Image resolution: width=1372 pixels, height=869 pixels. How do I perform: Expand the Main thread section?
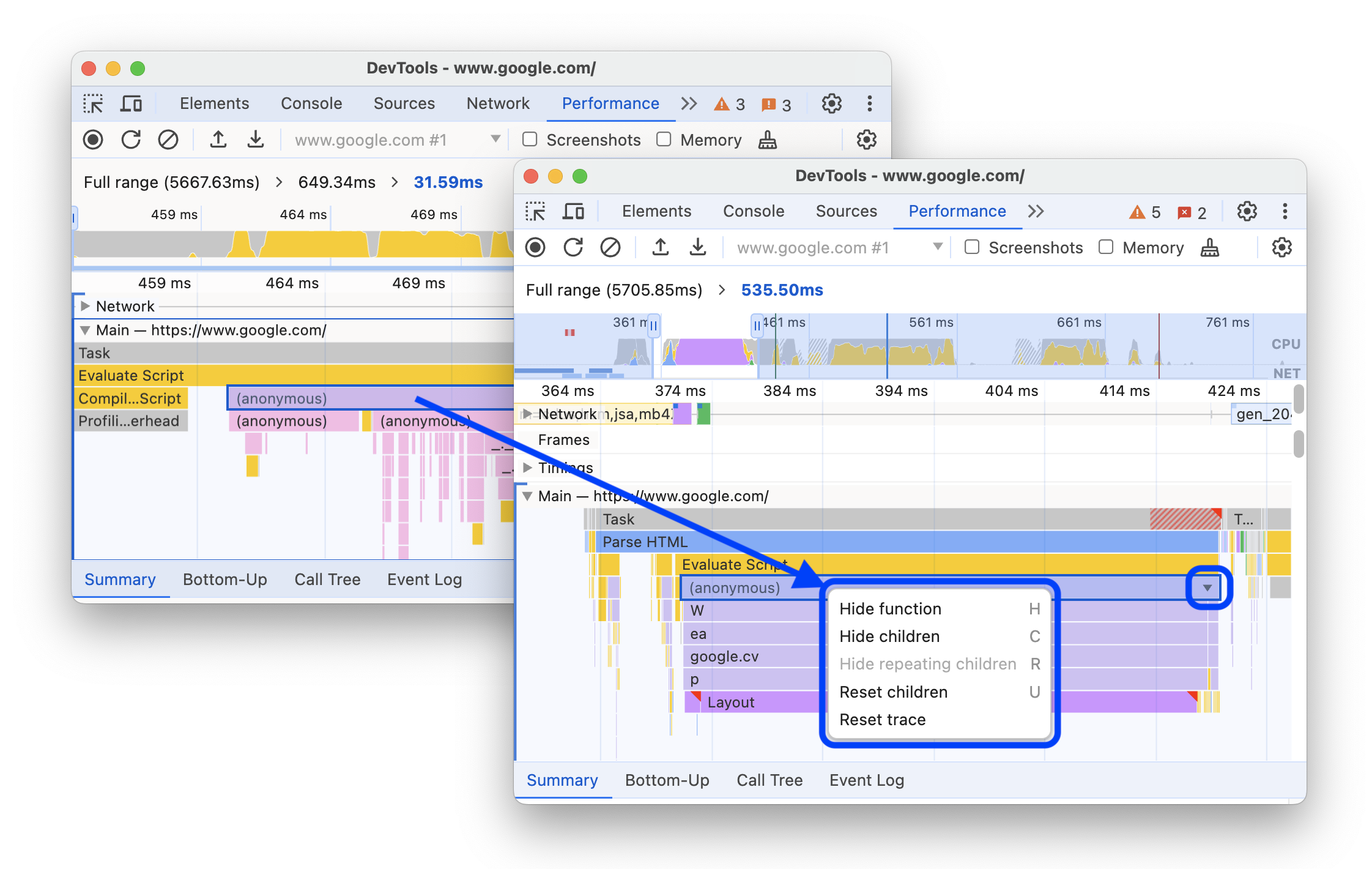tap(531, 494)
